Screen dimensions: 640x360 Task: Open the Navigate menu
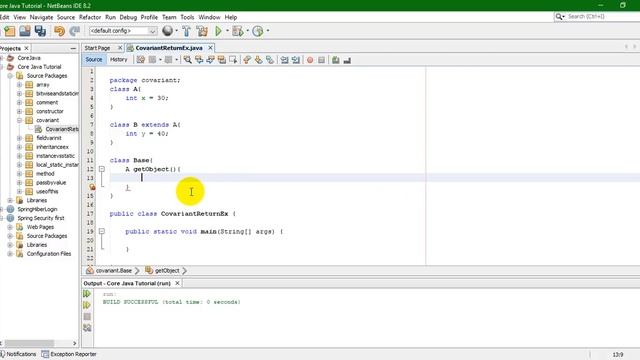click(x=41, y=17)
